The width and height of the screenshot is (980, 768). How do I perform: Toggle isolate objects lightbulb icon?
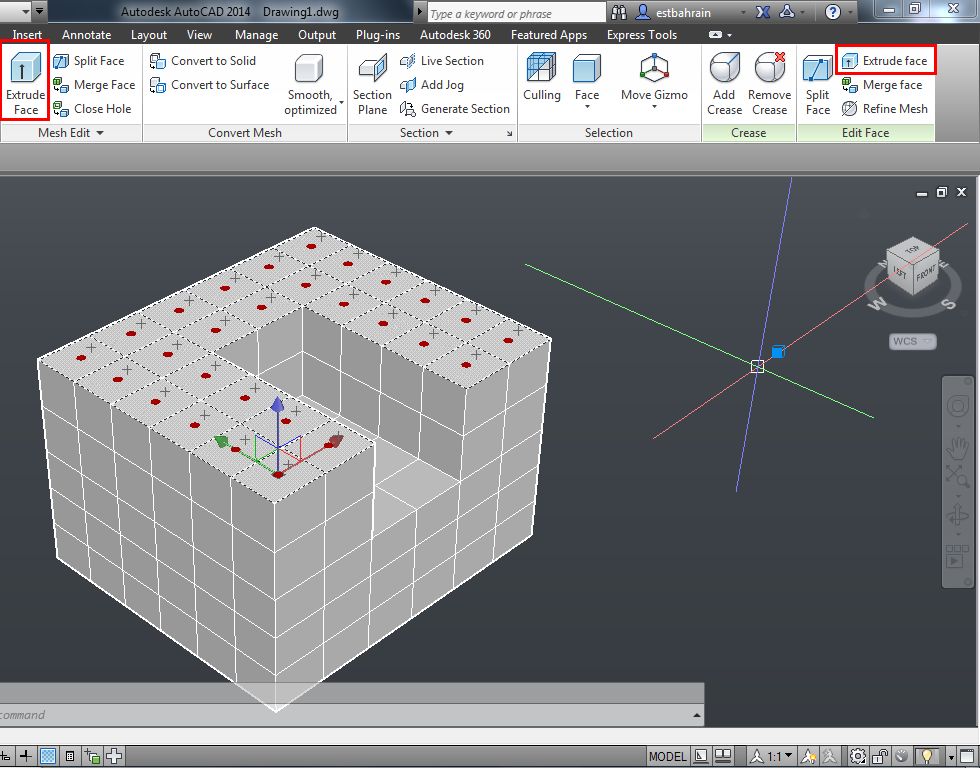pyautogui.click(x=926, y=756)
